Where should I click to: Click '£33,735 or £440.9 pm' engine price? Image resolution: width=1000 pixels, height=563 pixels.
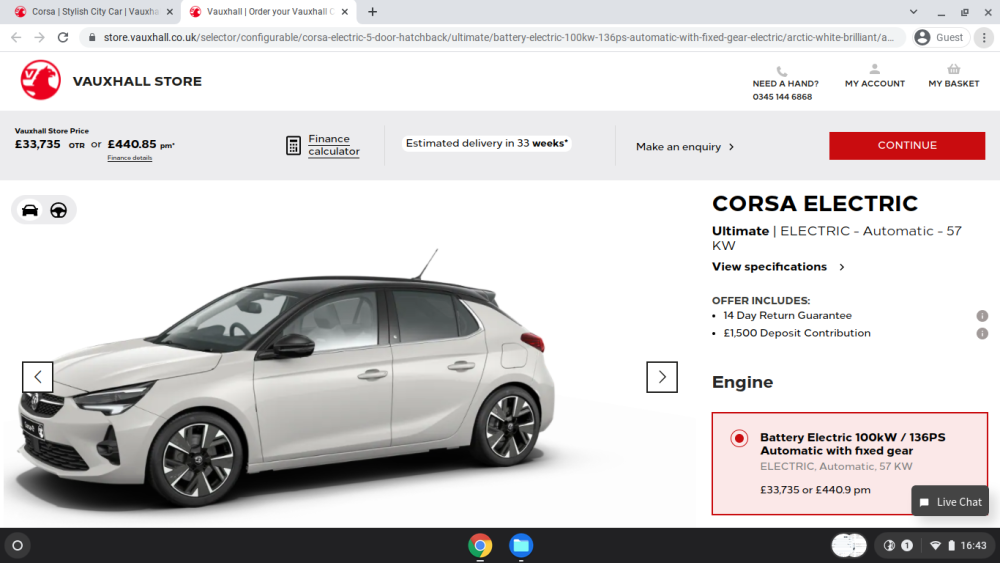tap(815, 490)
